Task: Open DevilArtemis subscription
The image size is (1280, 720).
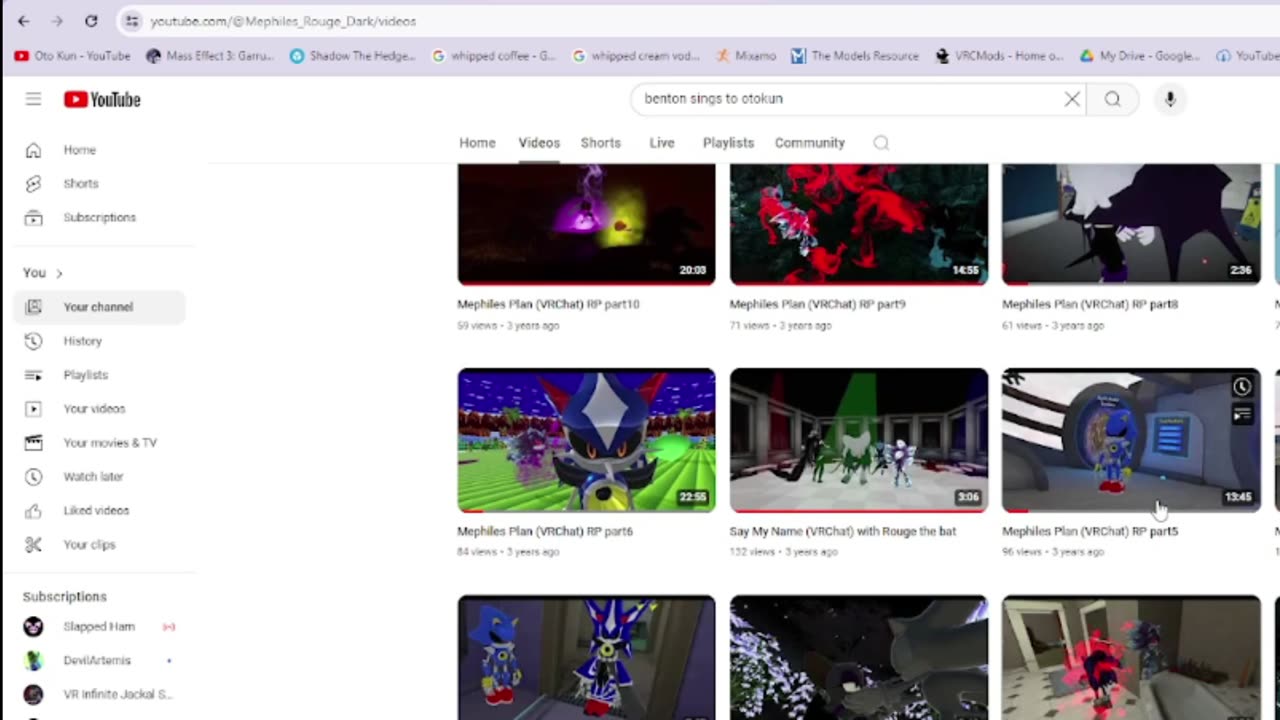Action: [x=99, y=661]
